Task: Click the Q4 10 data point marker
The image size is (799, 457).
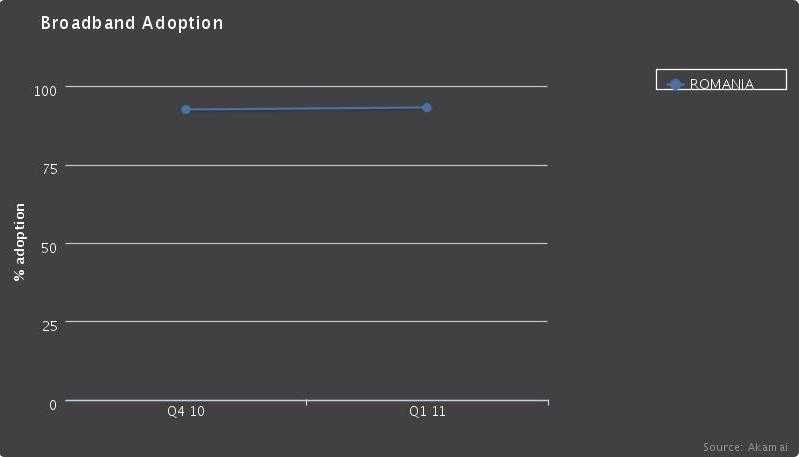Action: coord(186,109)
